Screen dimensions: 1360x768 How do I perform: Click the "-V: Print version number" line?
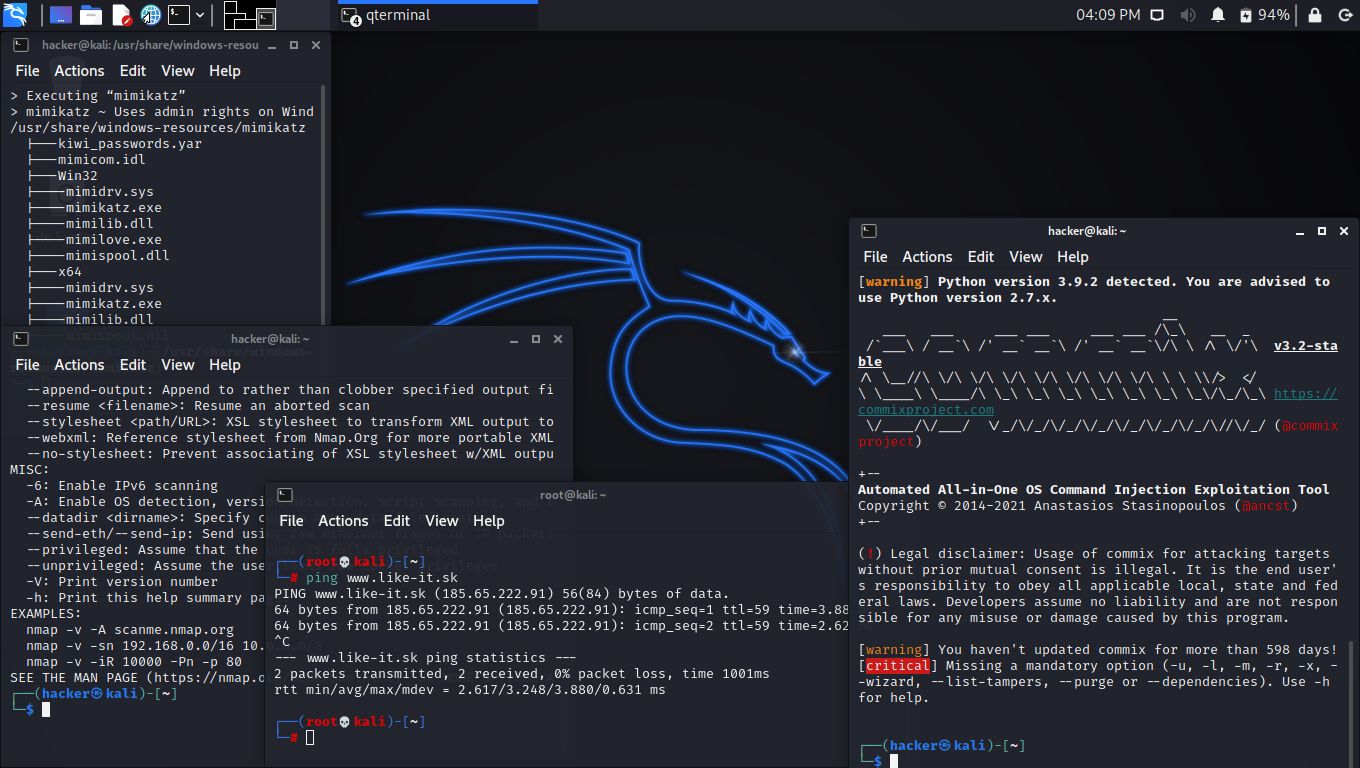click(122, 582)
